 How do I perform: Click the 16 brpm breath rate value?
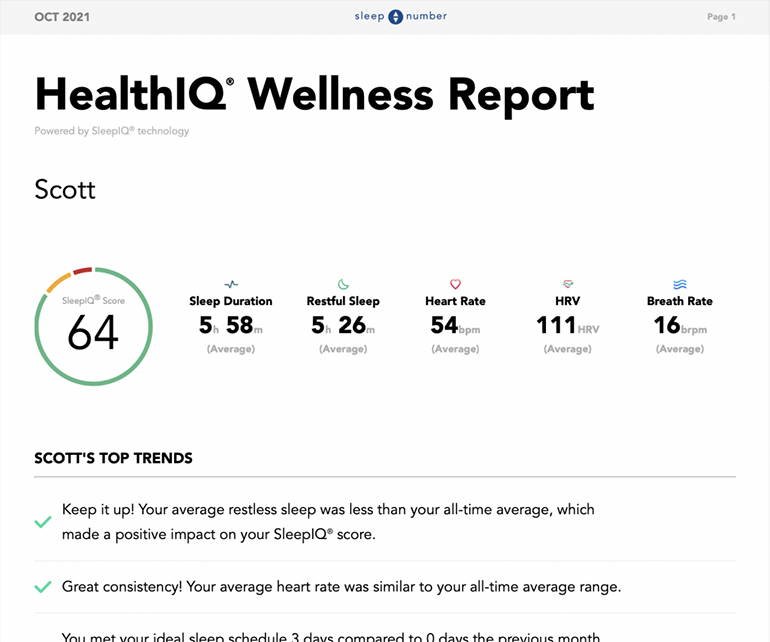click(x=680, y=325)
